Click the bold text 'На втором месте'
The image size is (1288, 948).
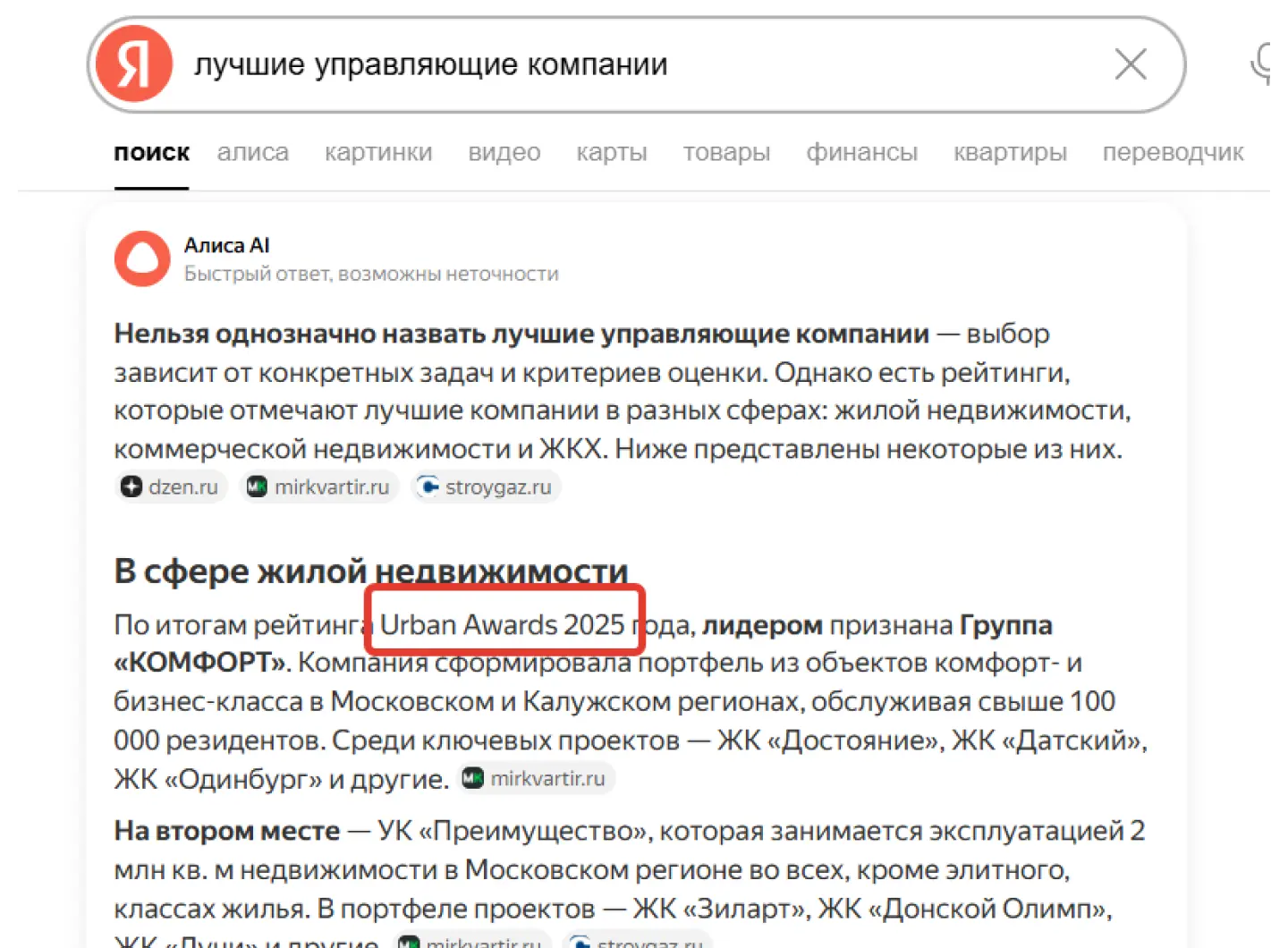pos(226,831)
